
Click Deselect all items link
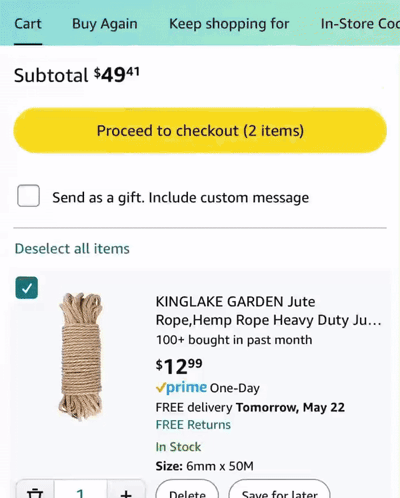(72, 249)
